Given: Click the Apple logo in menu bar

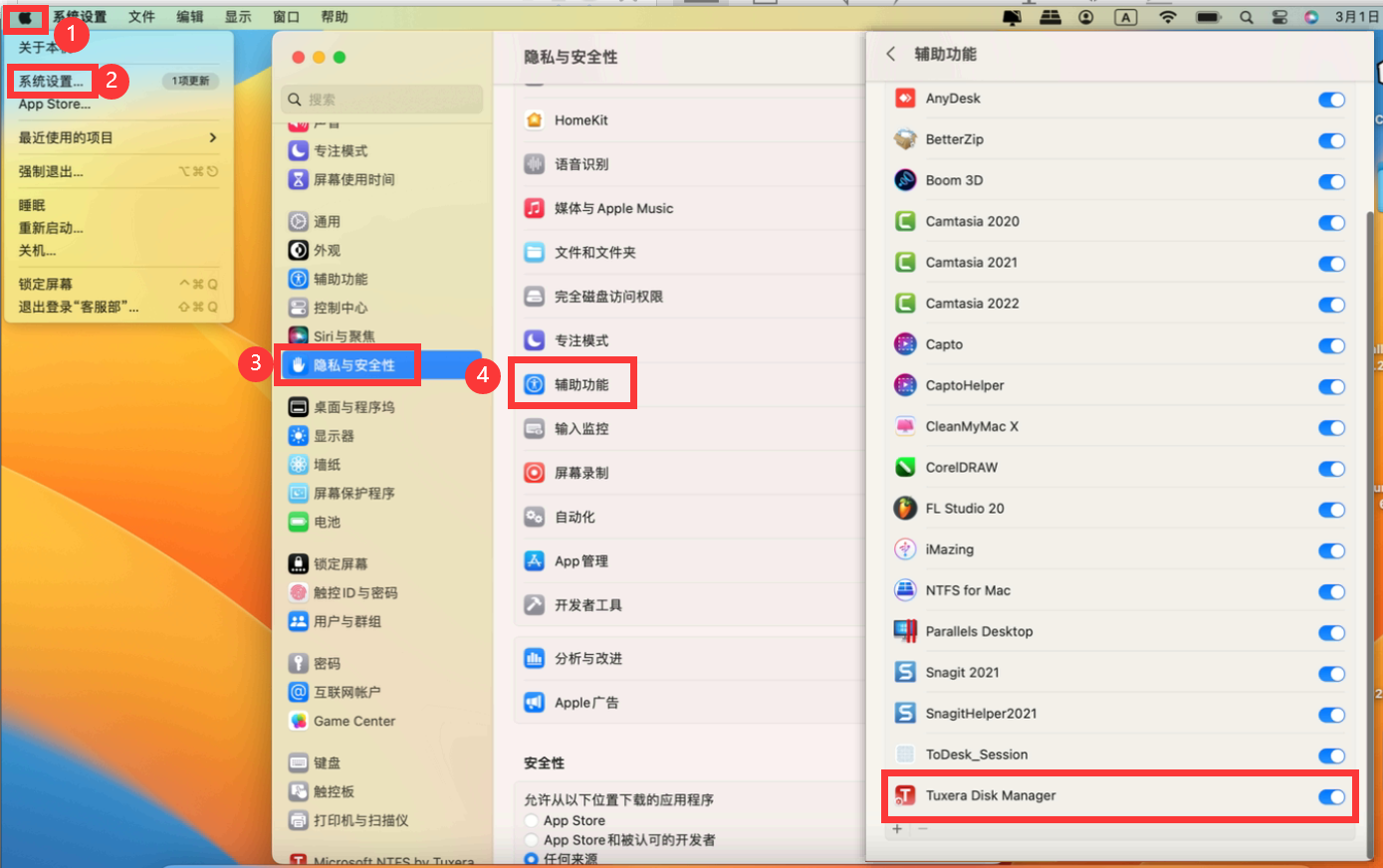Looking at the screenshot, I should [25, 17].
